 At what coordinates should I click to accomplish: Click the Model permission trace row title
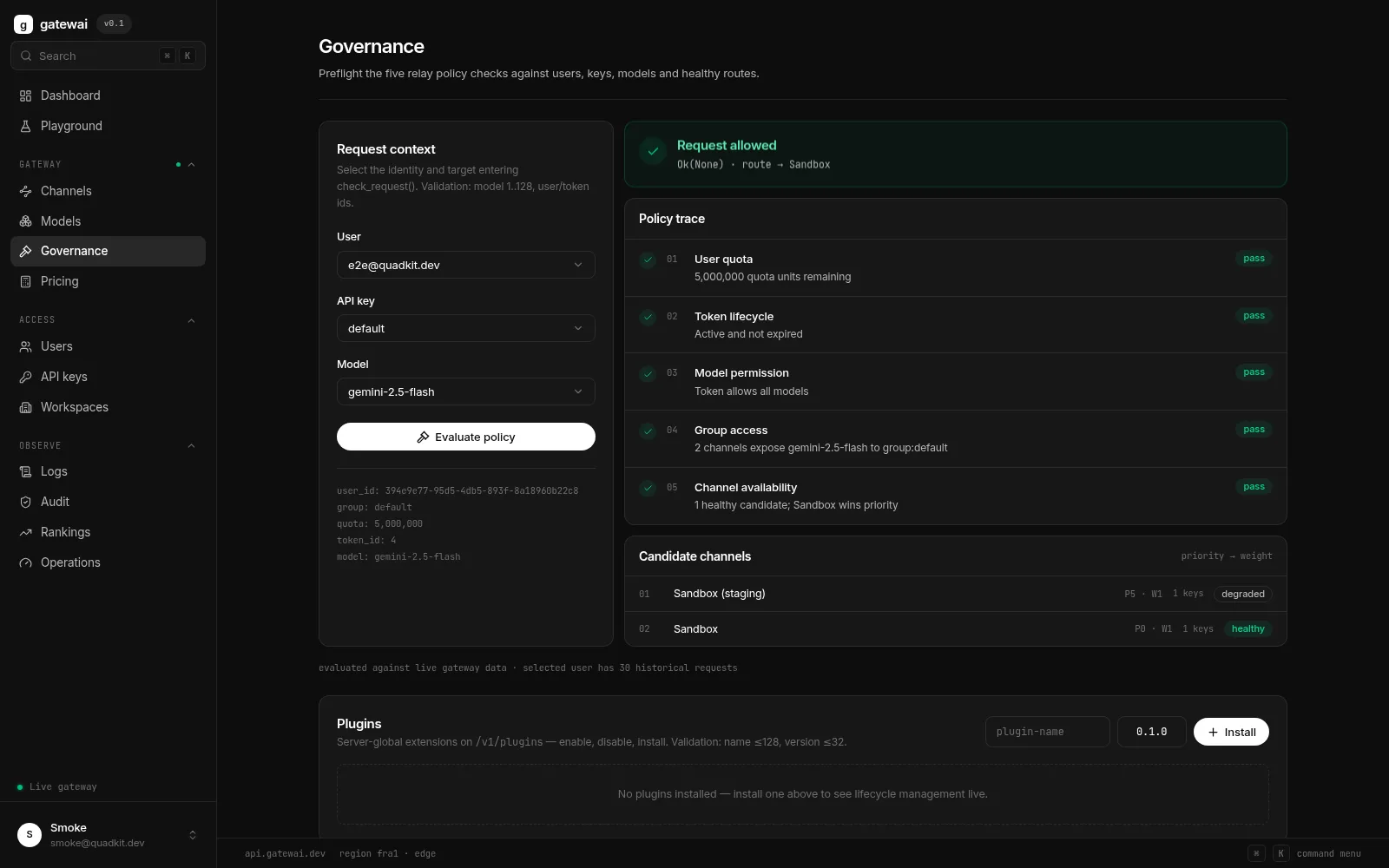point(741,373)
